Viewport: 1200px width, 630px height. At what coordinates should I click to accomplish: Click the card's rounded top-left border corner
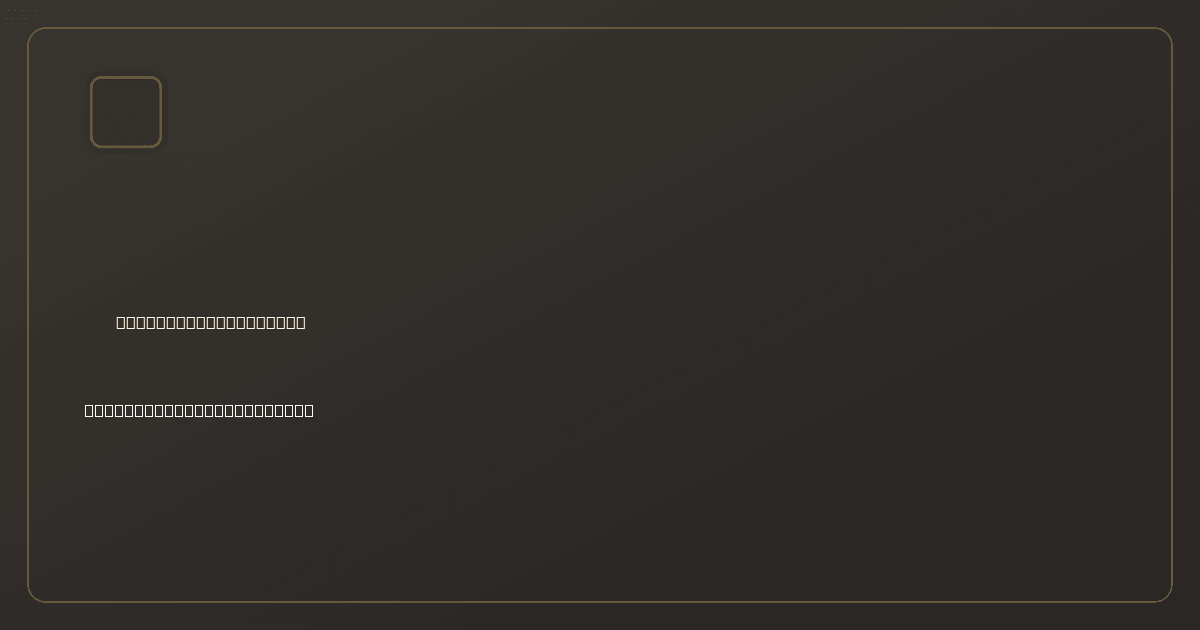click(33, 33)
